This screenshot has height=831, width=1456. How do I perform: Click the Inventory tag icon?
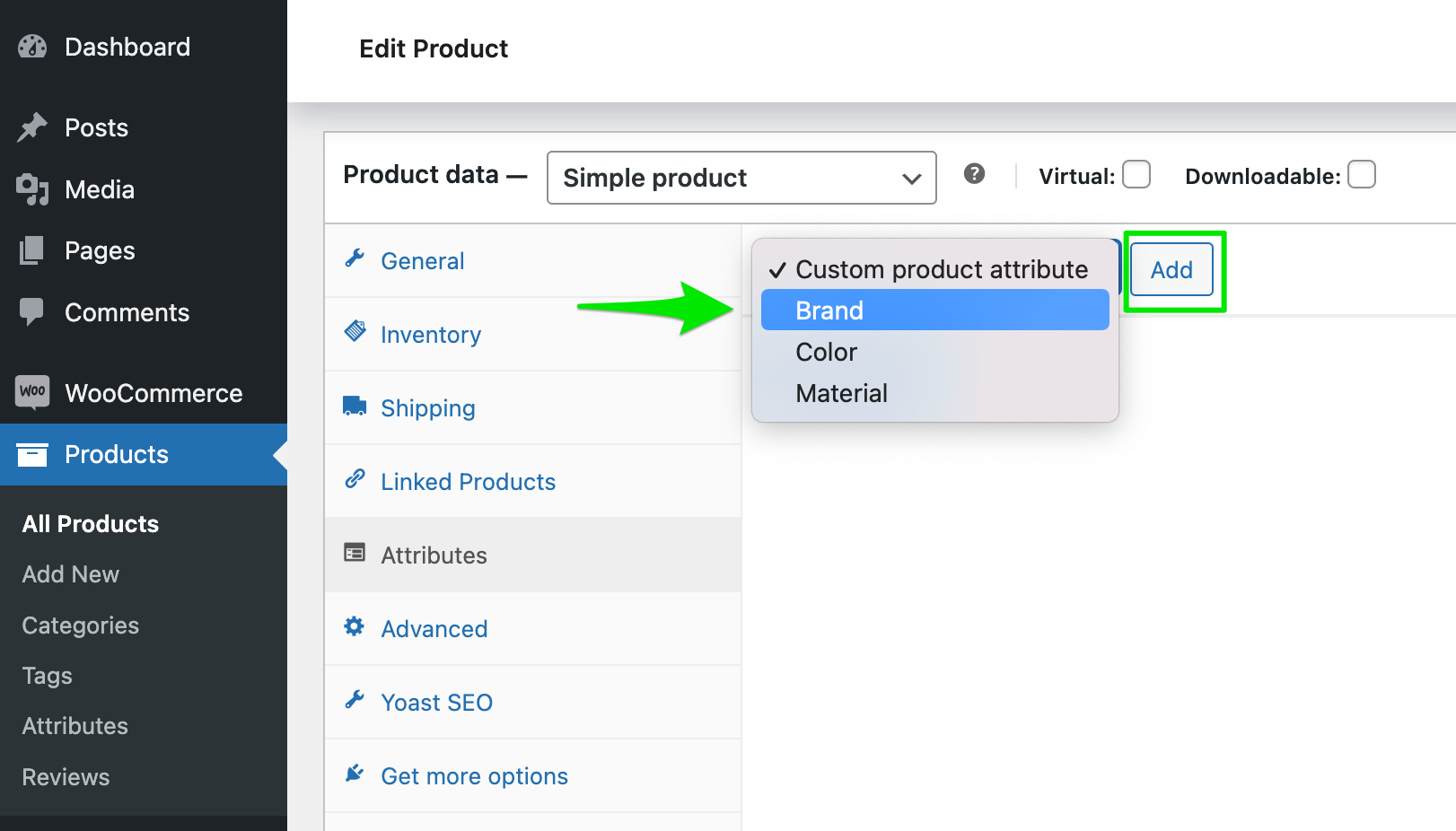tap(354, 333)
